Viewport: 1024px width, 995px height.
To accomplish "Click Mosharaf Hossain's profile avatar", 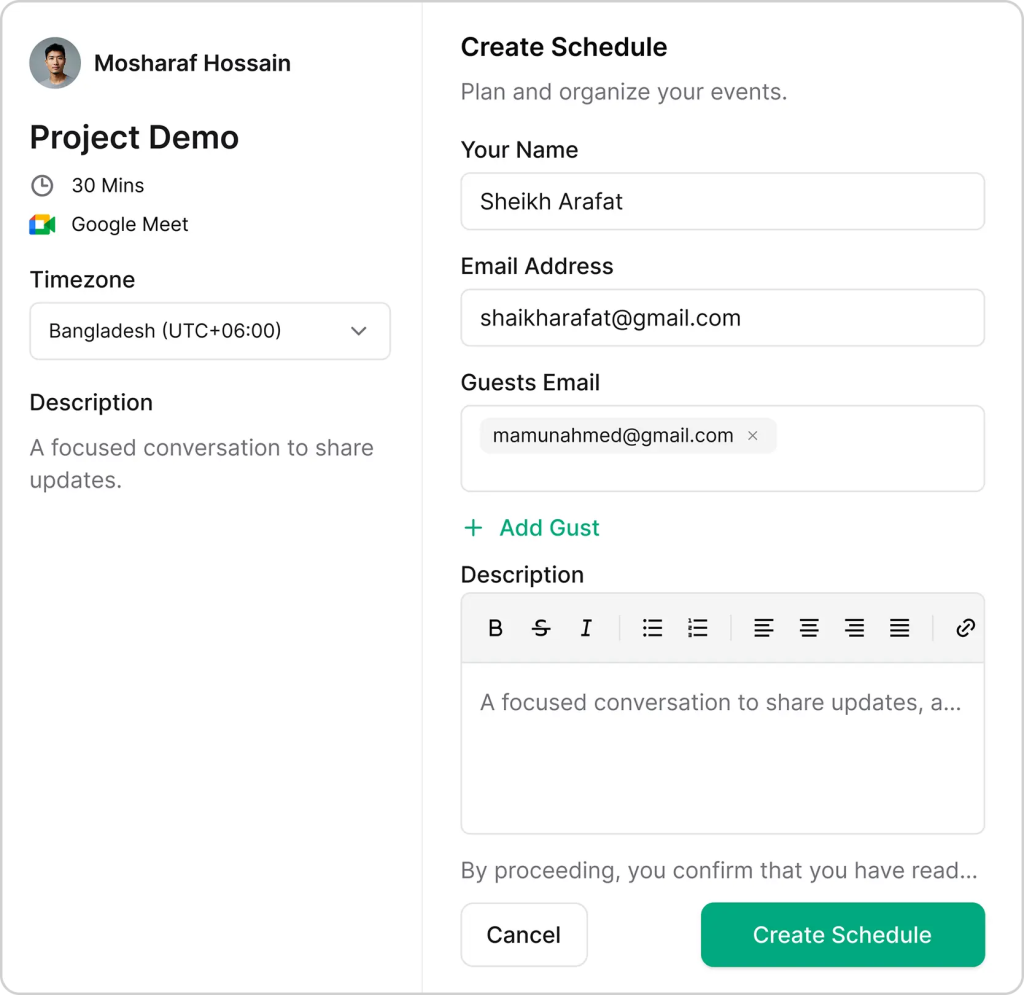I will coord(55,63).
